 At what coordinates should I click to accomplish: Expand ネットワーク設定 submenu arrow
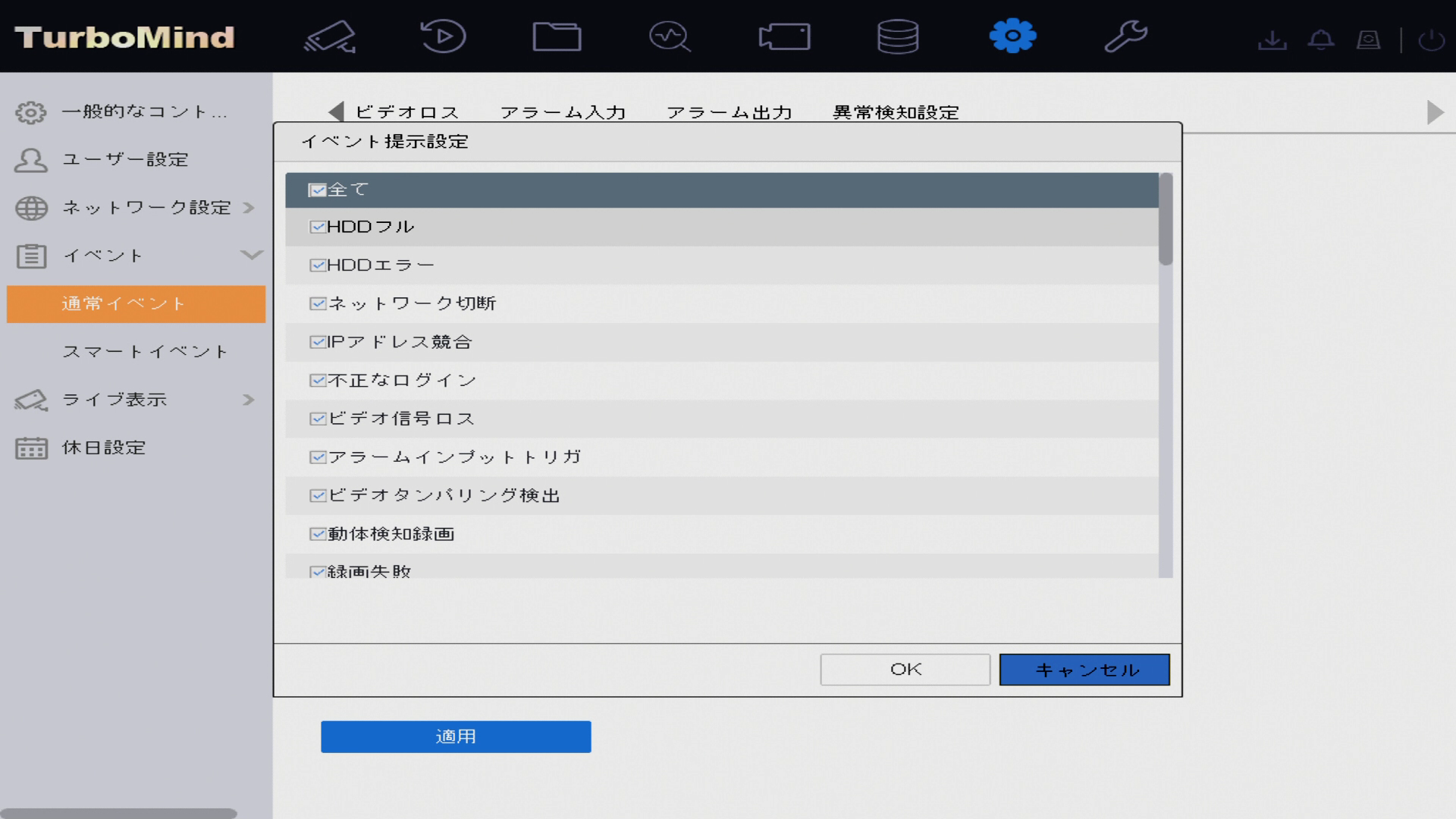[248, 208]
